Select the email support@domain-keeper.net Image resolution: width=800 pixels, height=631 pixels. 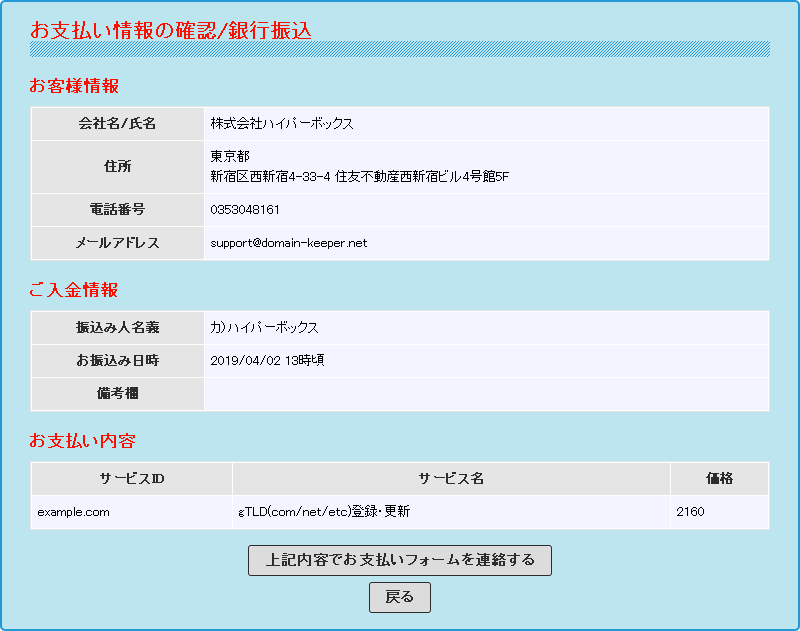click(289, 243)
